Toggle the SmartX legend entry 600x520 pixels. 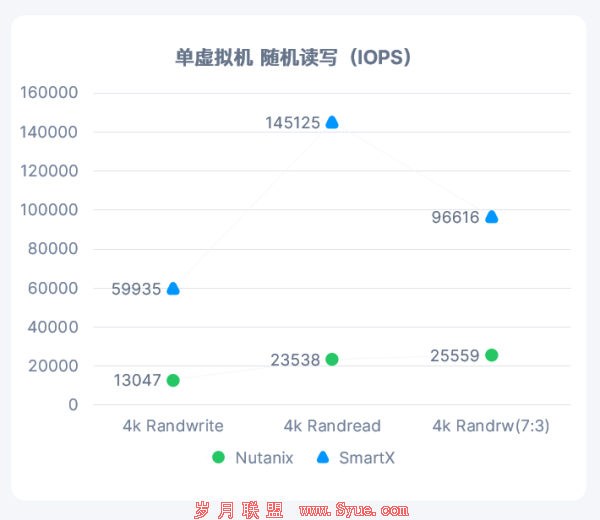click(x=356, y=458)
